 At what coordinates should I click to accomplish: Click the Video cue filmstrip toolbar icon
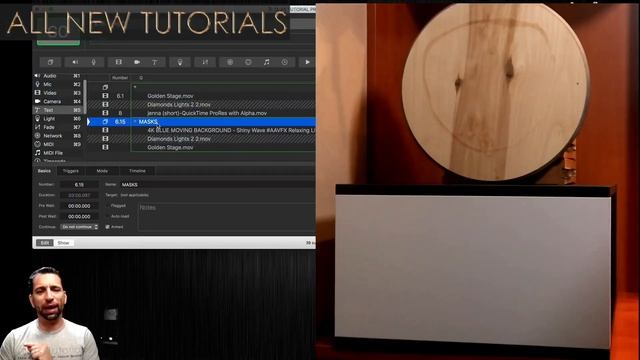[x=118, y=62]
